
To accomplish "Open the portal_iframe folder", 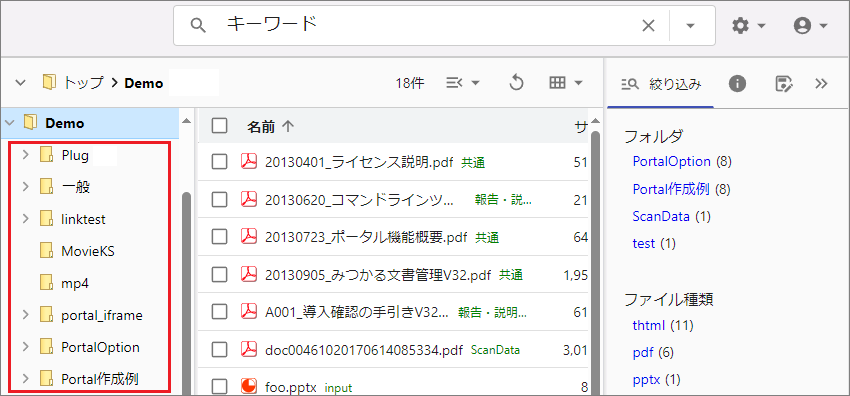I will pyautogui.click(x=102, y=315).
